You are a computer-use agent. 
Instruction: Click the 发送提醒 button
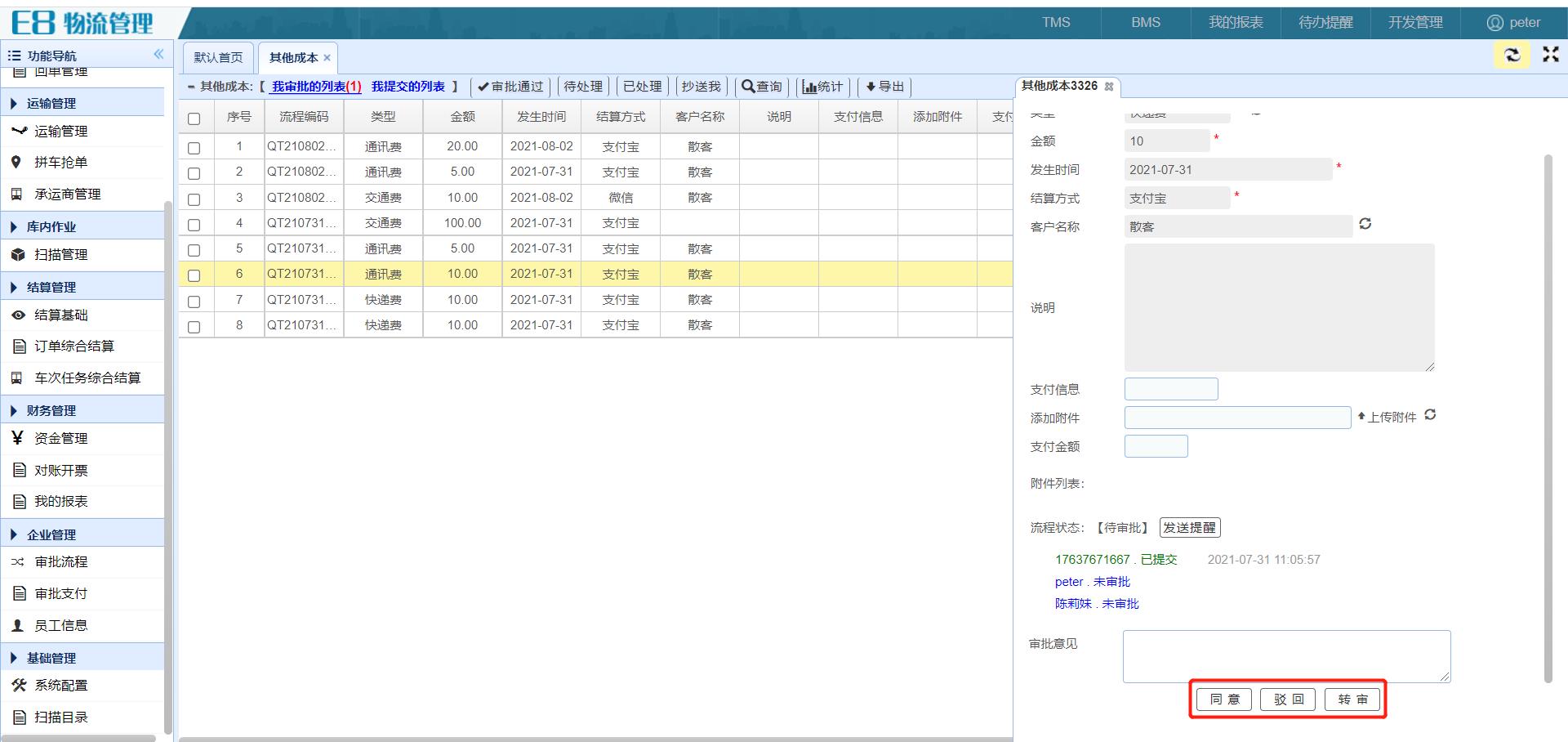point(1190,528)
